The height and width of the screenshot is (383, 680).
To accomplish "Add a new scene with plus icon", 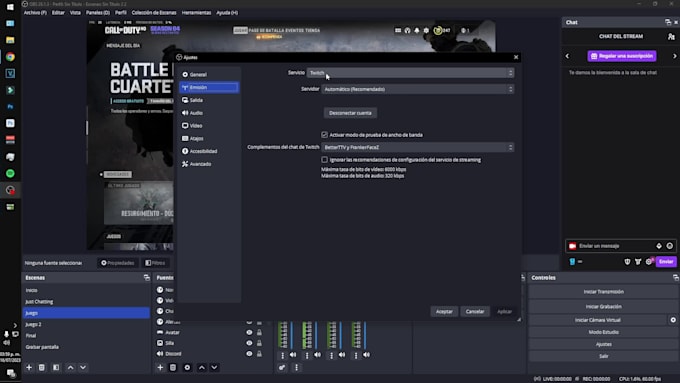I will (29, 367).
